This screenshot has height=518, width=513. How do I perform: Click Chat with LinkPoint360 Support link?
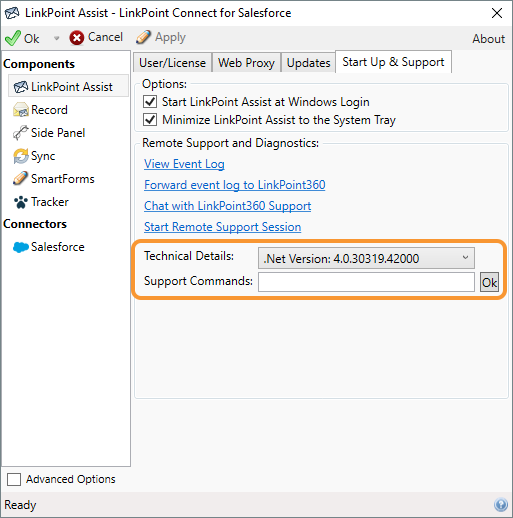pos(228,206)
